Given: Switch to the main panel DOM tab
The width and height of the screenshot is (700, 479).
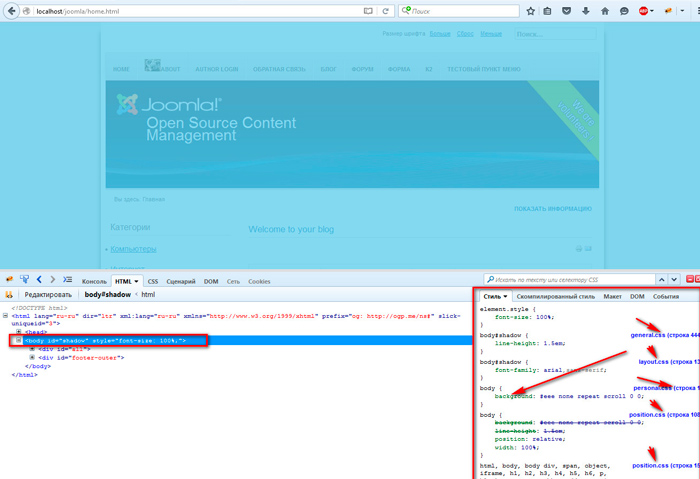Looking at the screenshot, I should click(x=211, y=282).
